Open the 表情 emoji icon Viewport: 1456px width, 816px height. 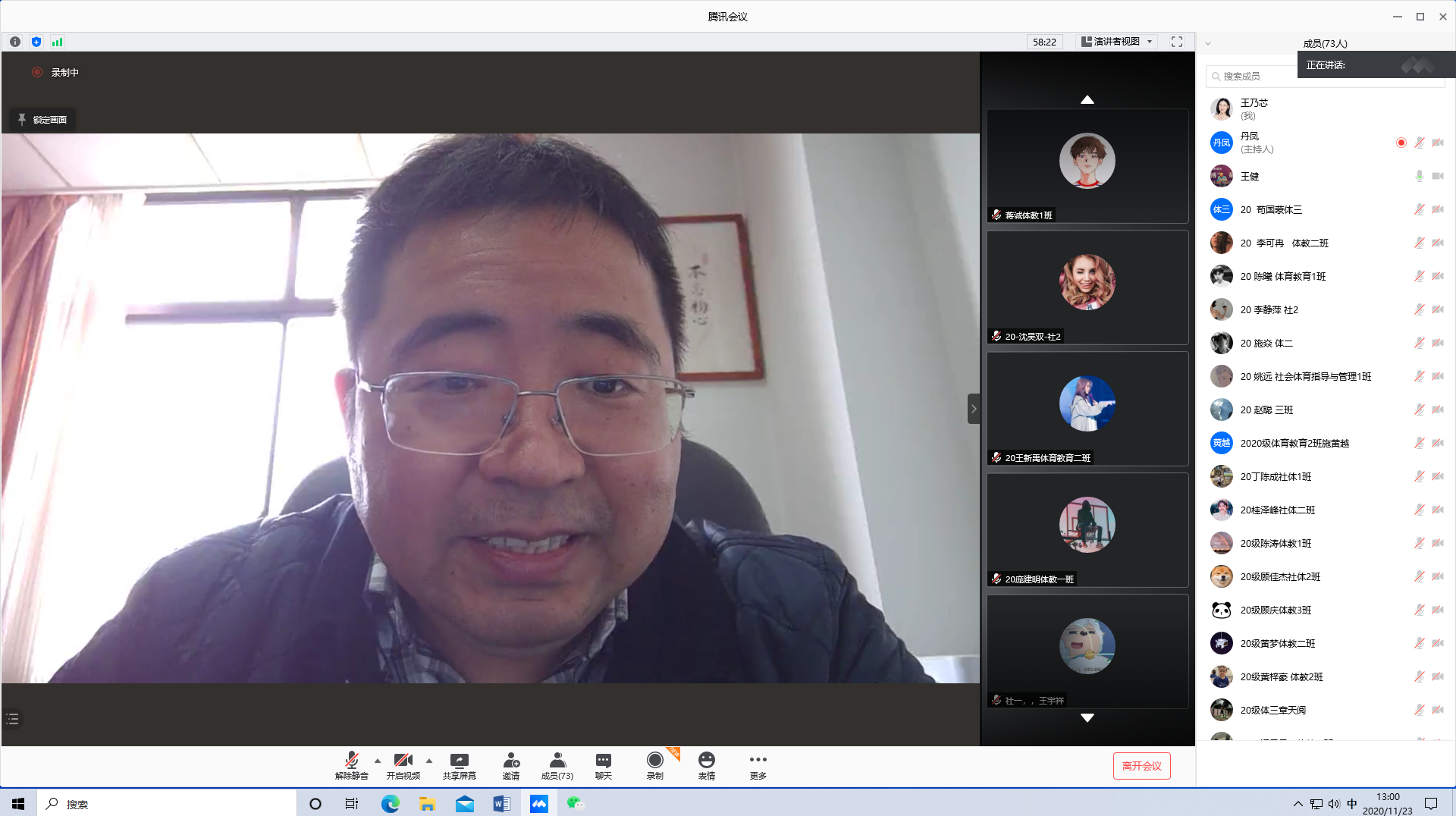click(x=707, y=765)
